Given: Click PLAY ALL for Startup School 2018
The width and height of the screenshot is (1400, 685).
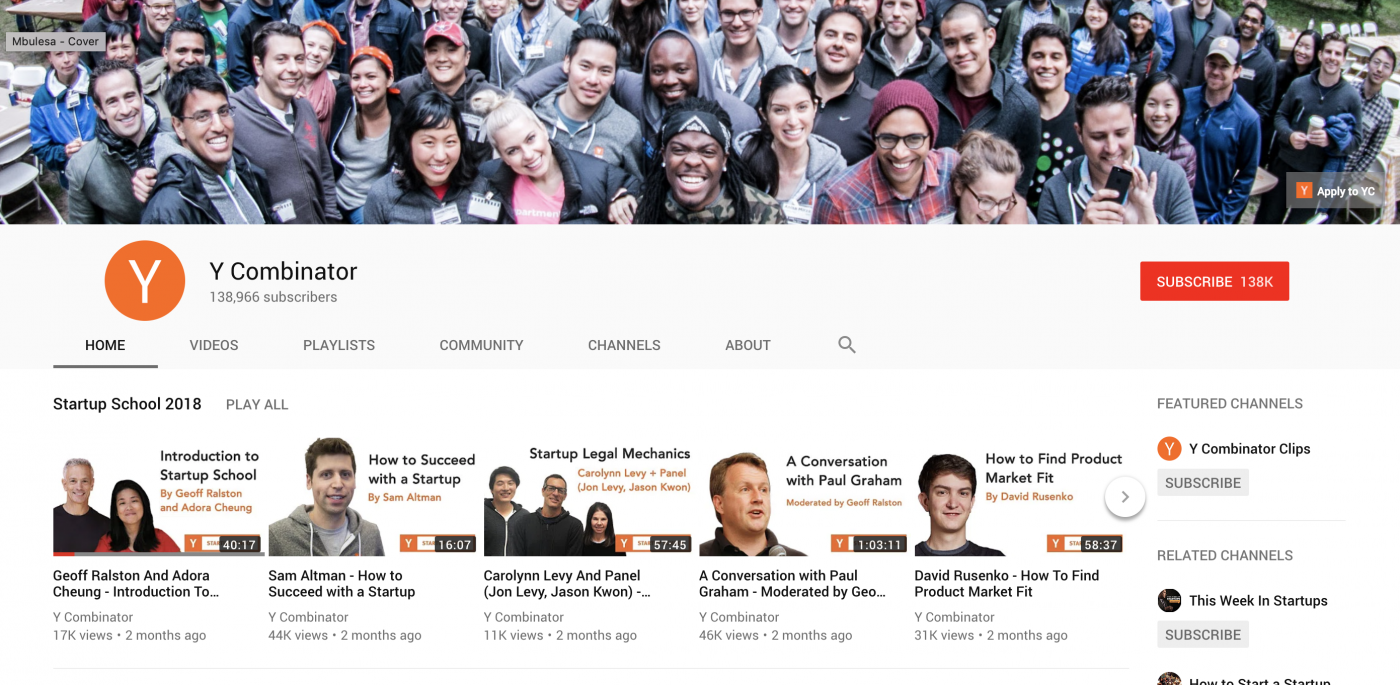Looking at the screenshot, I should (256, 404).
